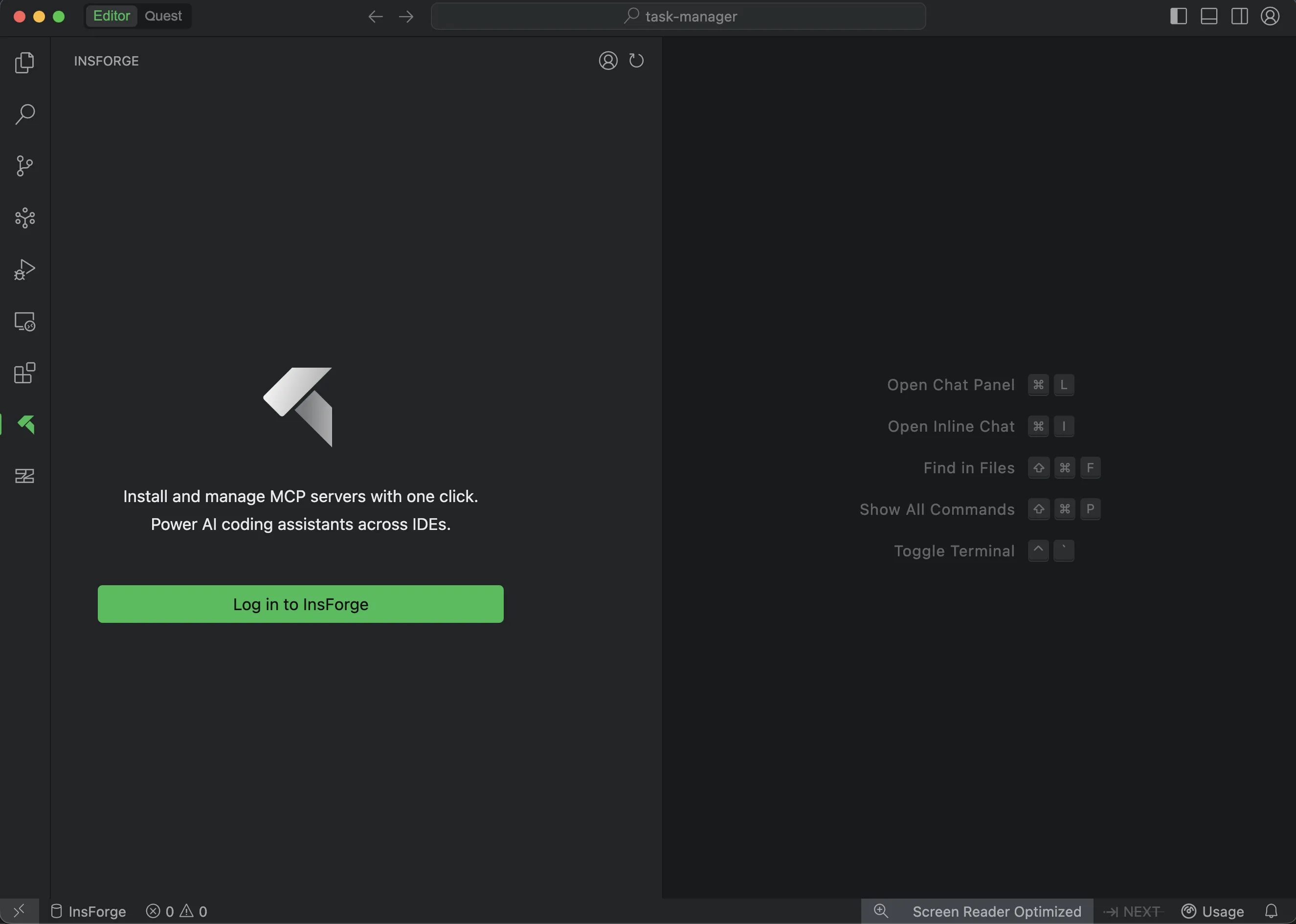Image resolution: width=1296 pixels, height=924 pixels.
Task: Click the Open Chat Panel shortcut label
Action: coord(951,385)
